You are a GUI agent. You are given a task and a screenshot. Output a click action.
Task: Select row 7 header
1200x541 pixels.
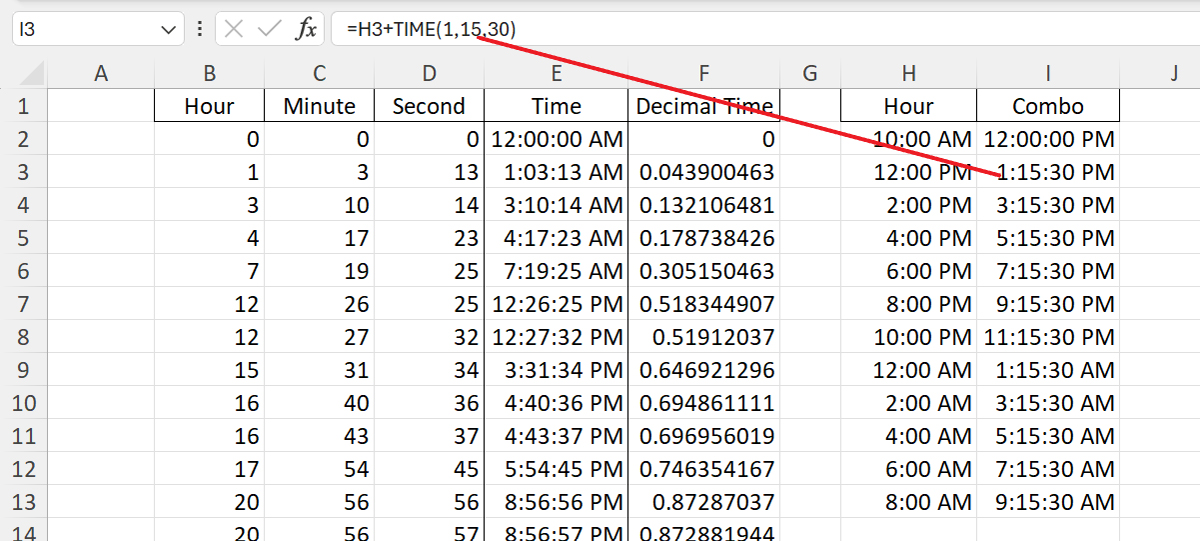point(23,304)
